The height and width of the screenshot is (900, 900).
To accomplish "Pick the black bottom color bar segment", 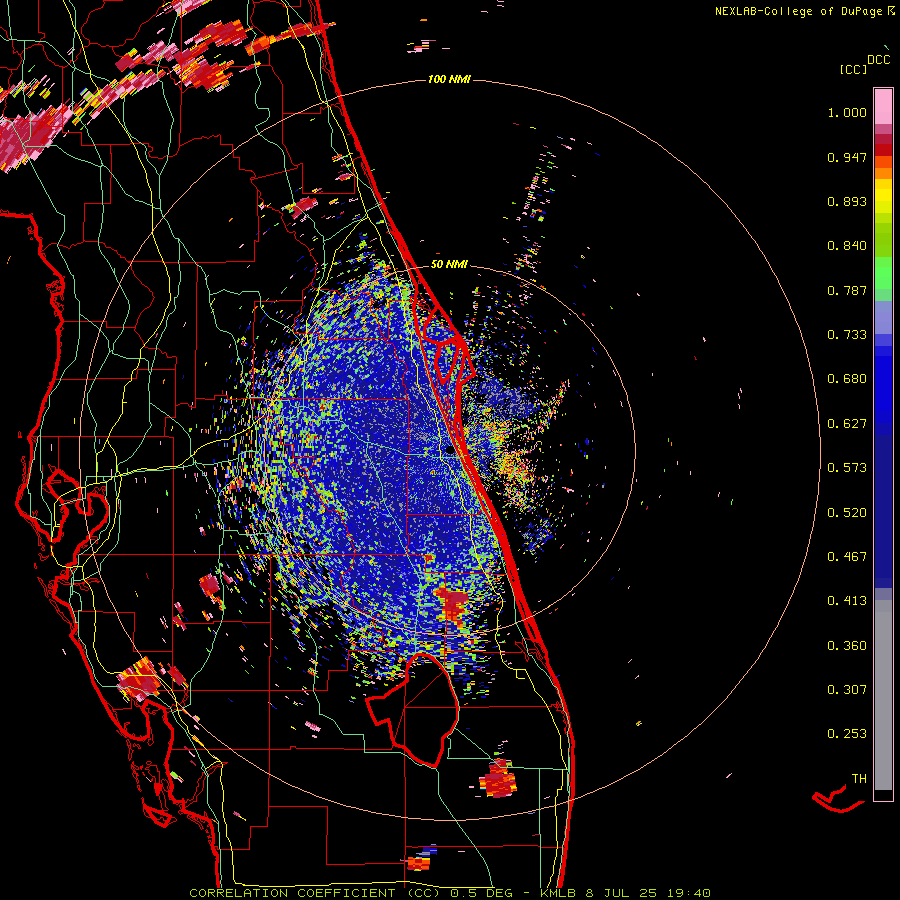I will point(883,795).
